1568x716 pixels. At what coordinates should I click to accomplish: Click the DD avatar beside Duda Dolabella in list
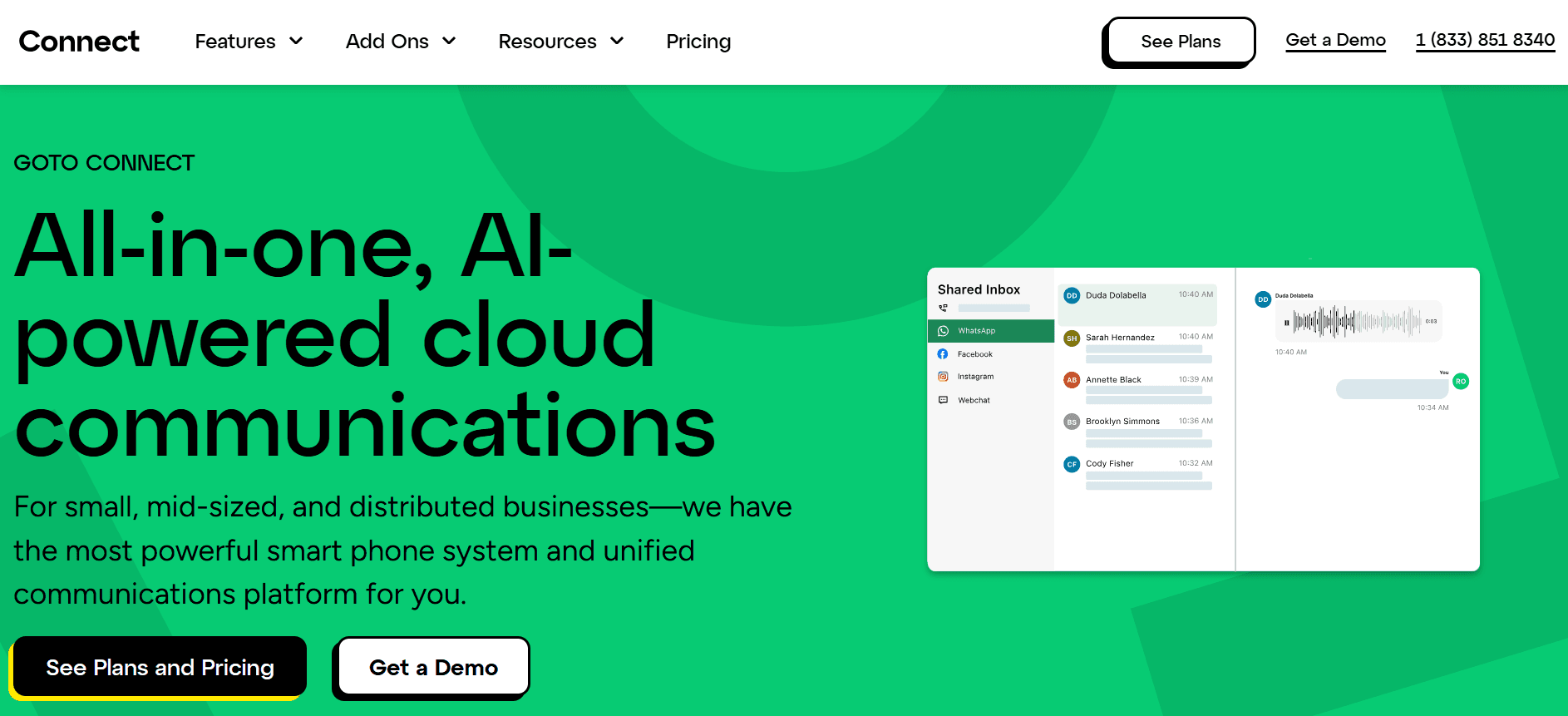1072,295
